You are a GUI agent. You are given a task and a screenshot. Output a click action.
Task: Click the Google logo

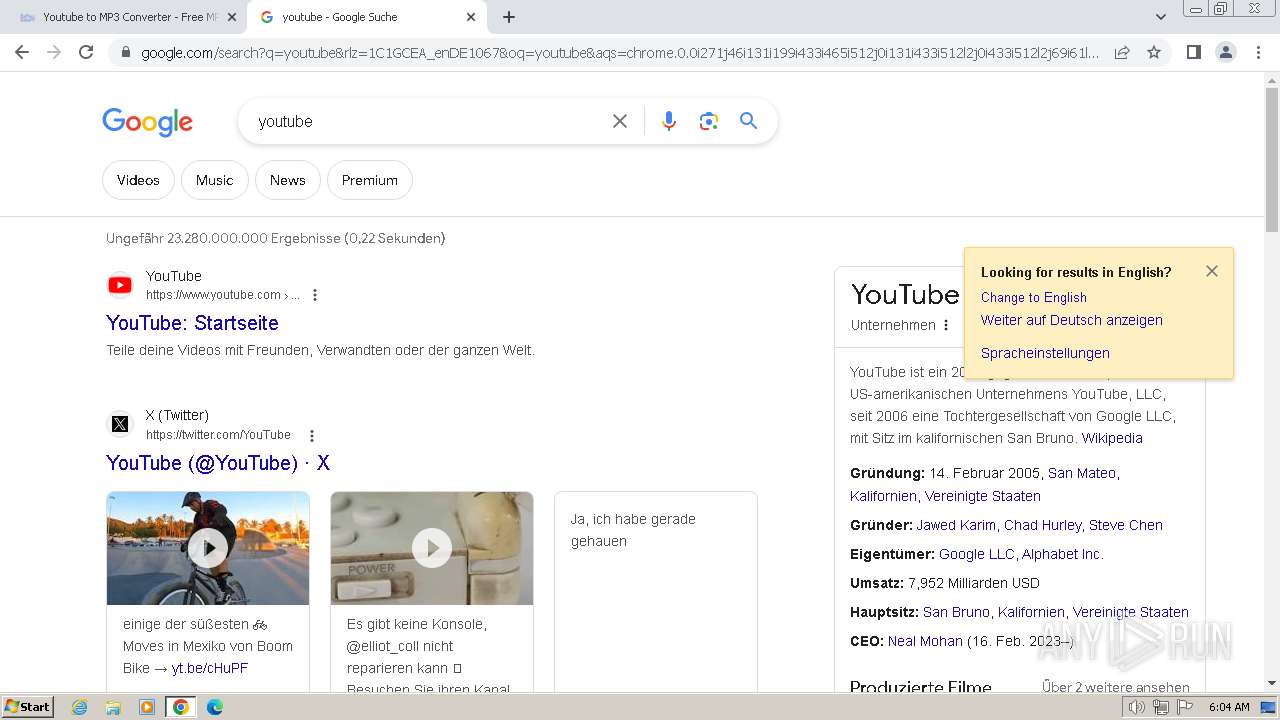point(147,122)
